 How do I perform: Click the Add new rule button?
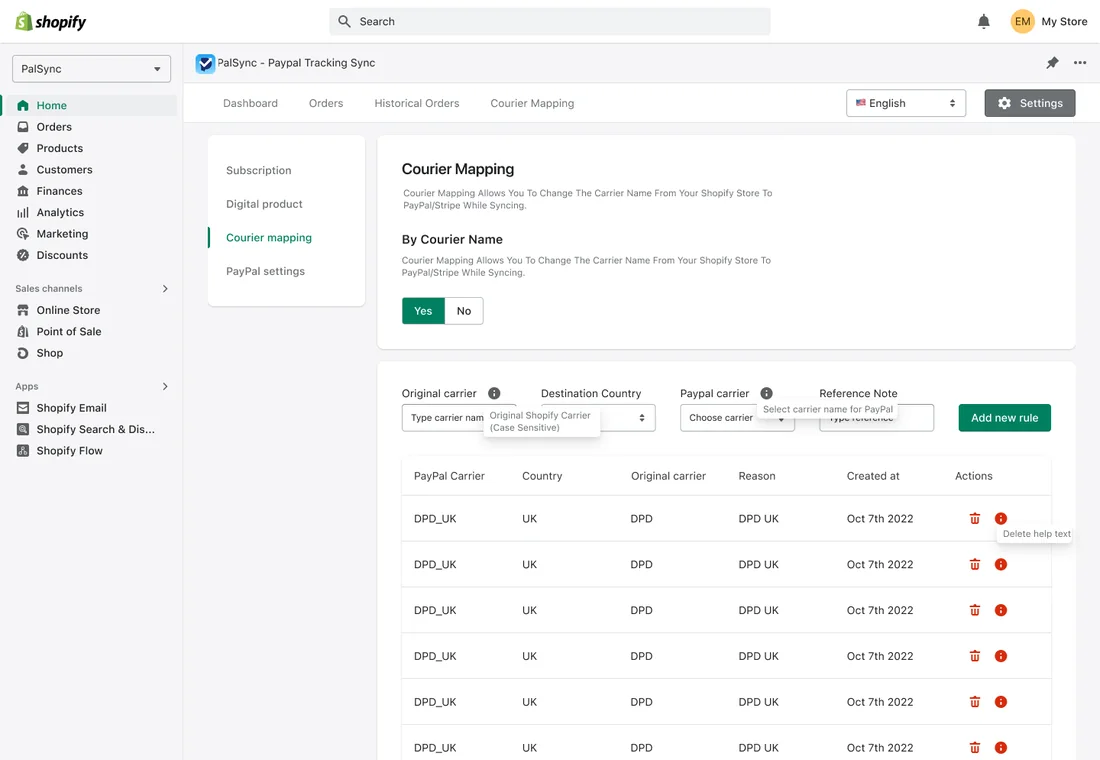click(x=1004, y=418)
